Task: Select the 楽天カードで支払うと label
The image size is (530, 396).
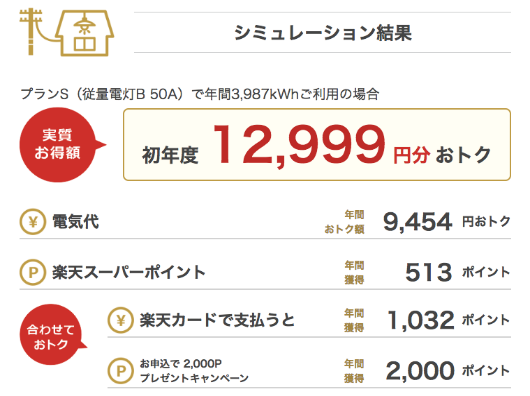Action: 217,320
